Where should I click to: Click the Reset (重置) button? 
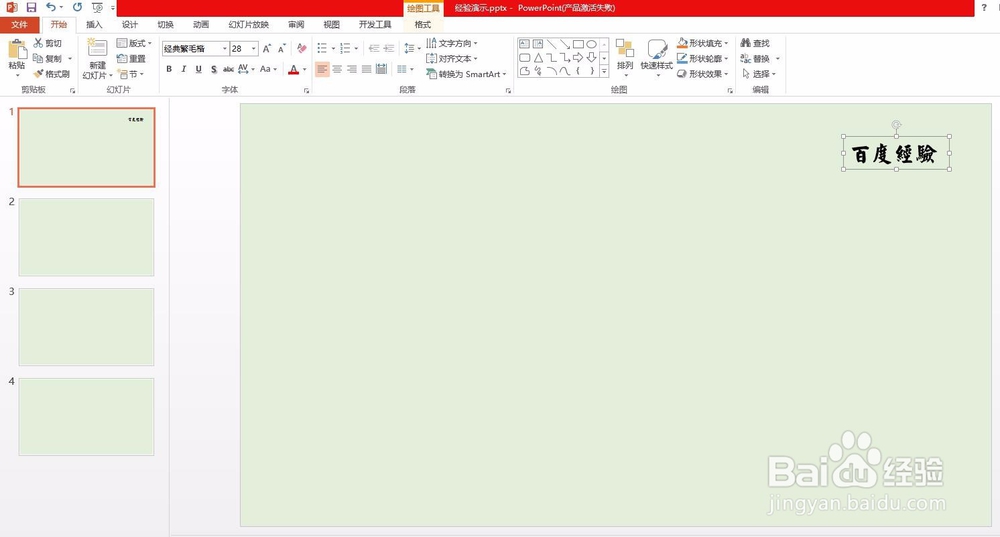click(131, 58)
